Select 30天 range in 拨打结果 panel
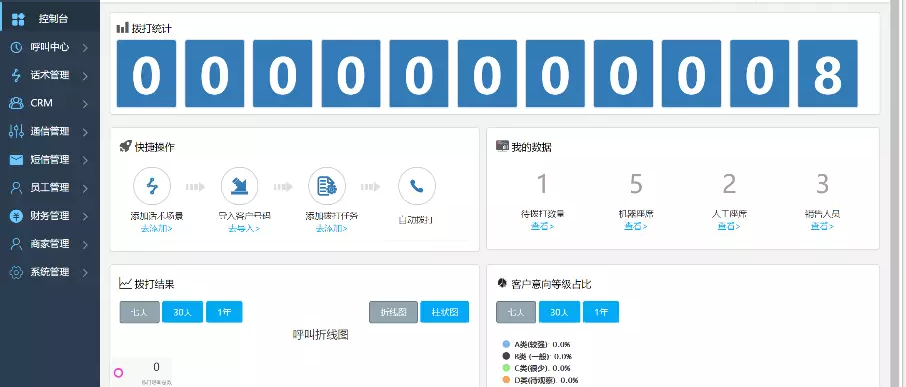The height and width of the screenshot is (387, 906). point(182,312)
